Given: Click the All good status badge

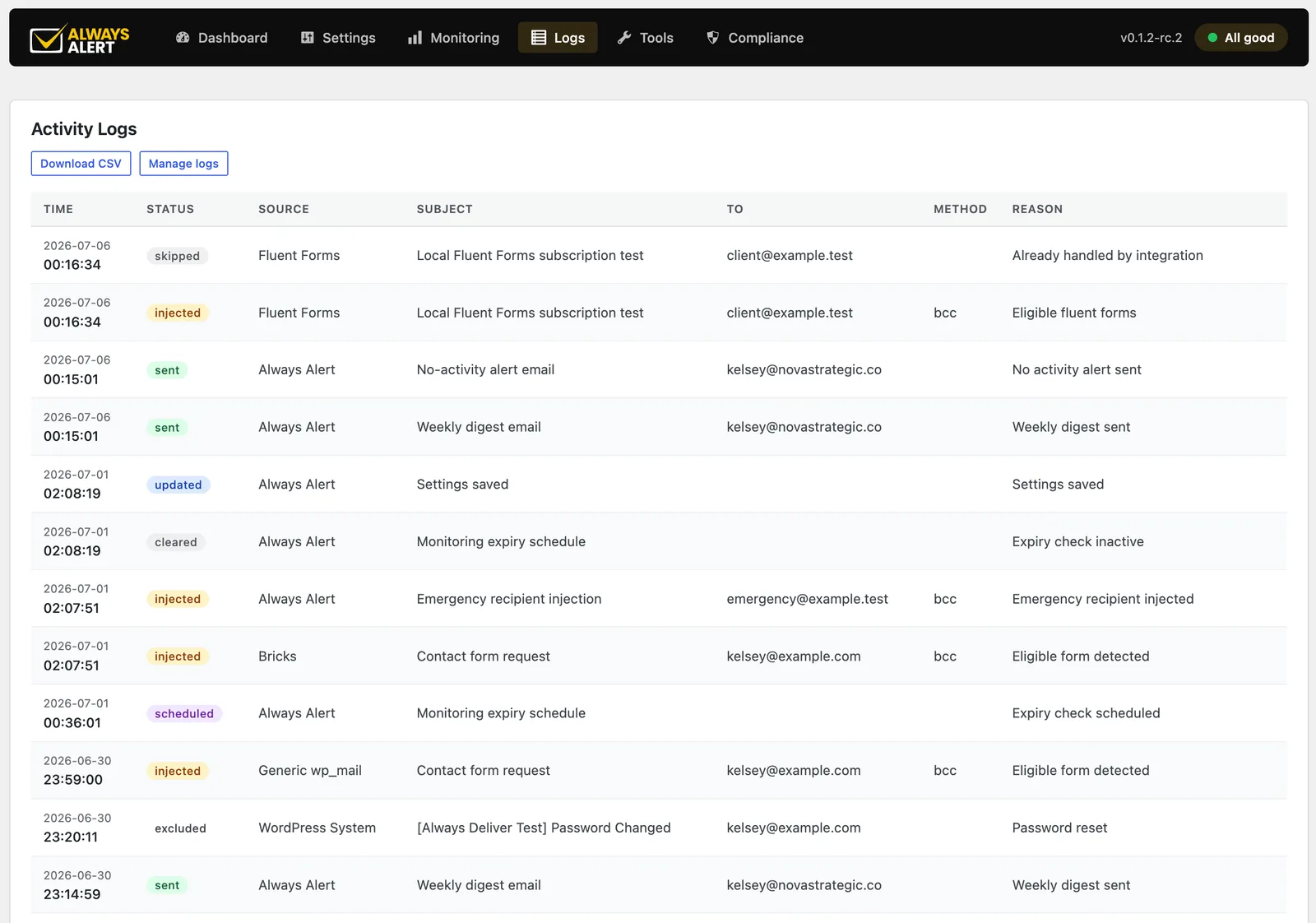Looking at the screenshot, I should pyautogui.click(x=1241, y=38).
